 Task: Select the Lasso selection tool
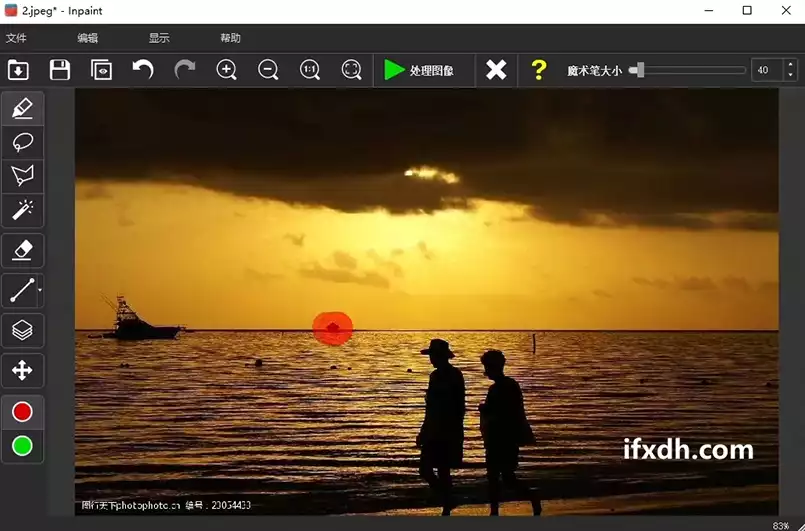(x=22, y=143)
